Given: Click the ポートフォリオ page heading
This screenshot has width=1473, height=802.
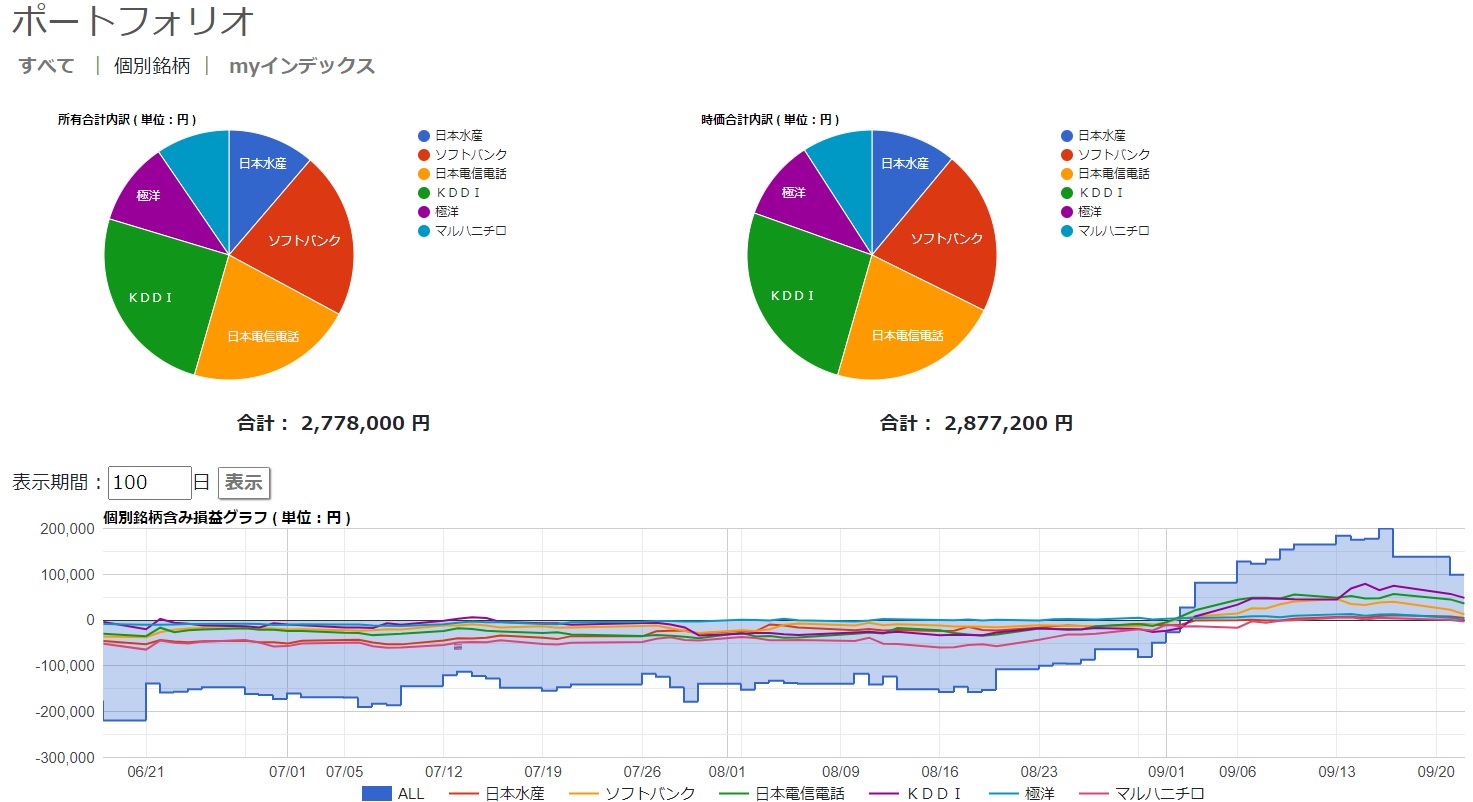Looking at the screenshot, I should (x=133, y=22).
